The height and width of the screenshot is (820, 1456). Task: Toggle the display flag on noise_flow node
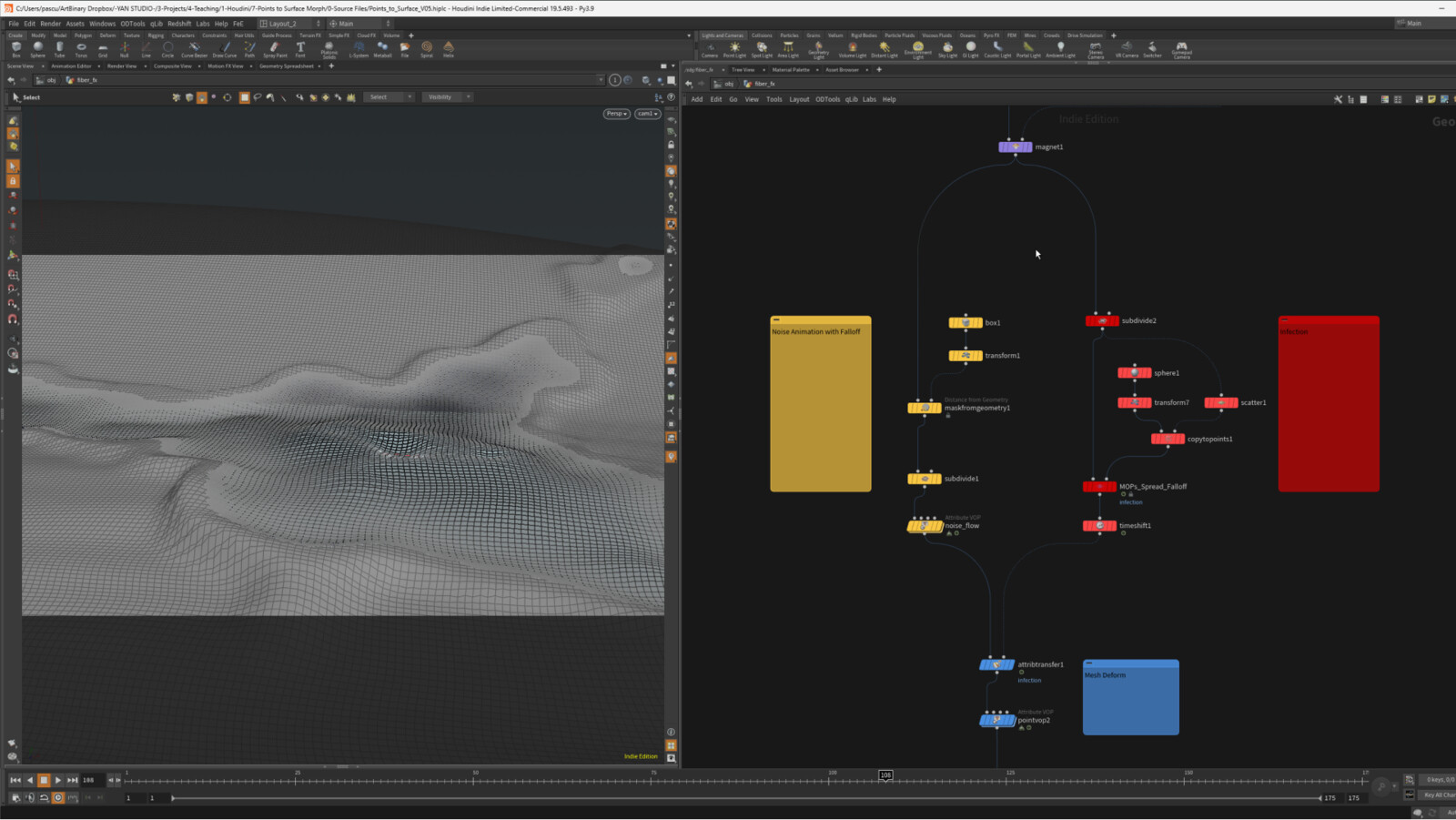click(943, 526)
